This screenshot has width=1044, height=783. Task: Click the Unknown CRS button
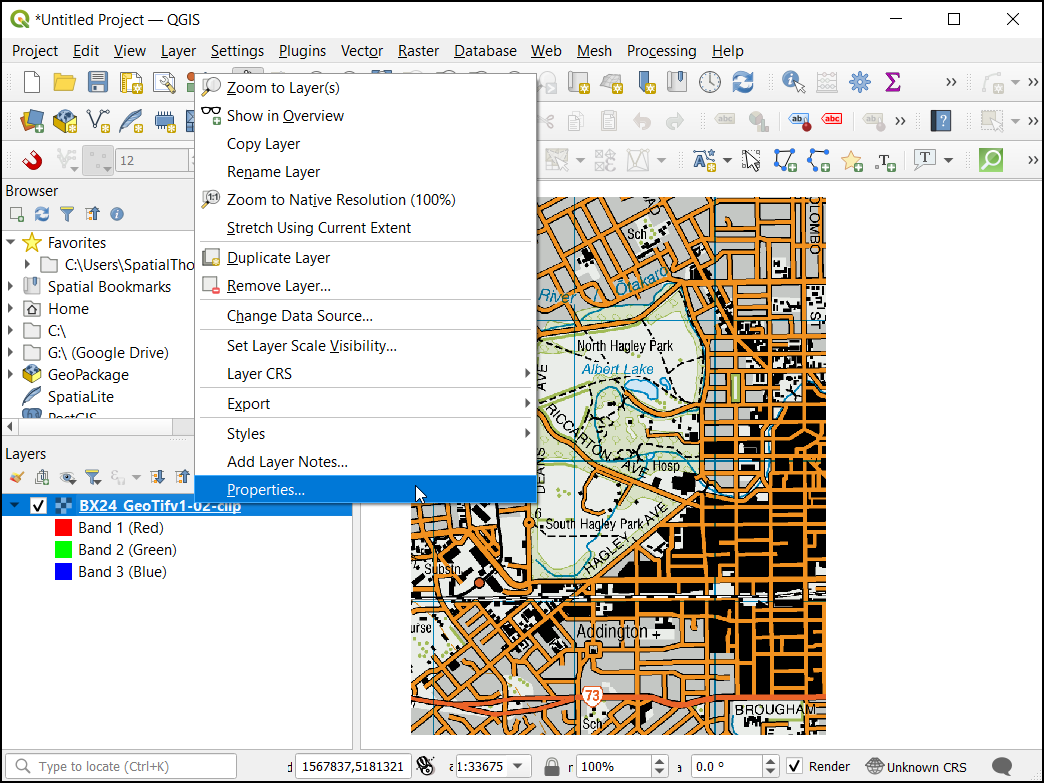click(917, 767)
